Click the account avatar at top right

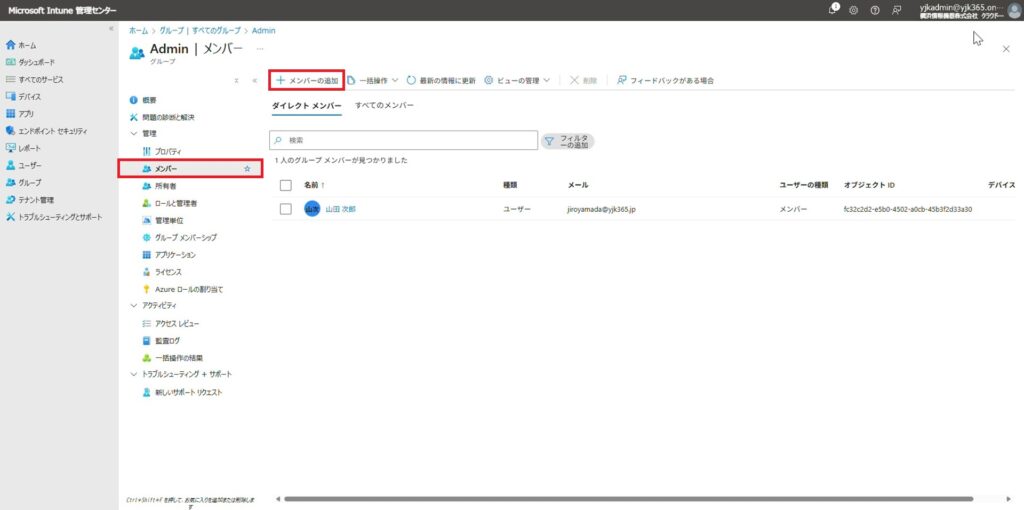[x=1014, y=10]
